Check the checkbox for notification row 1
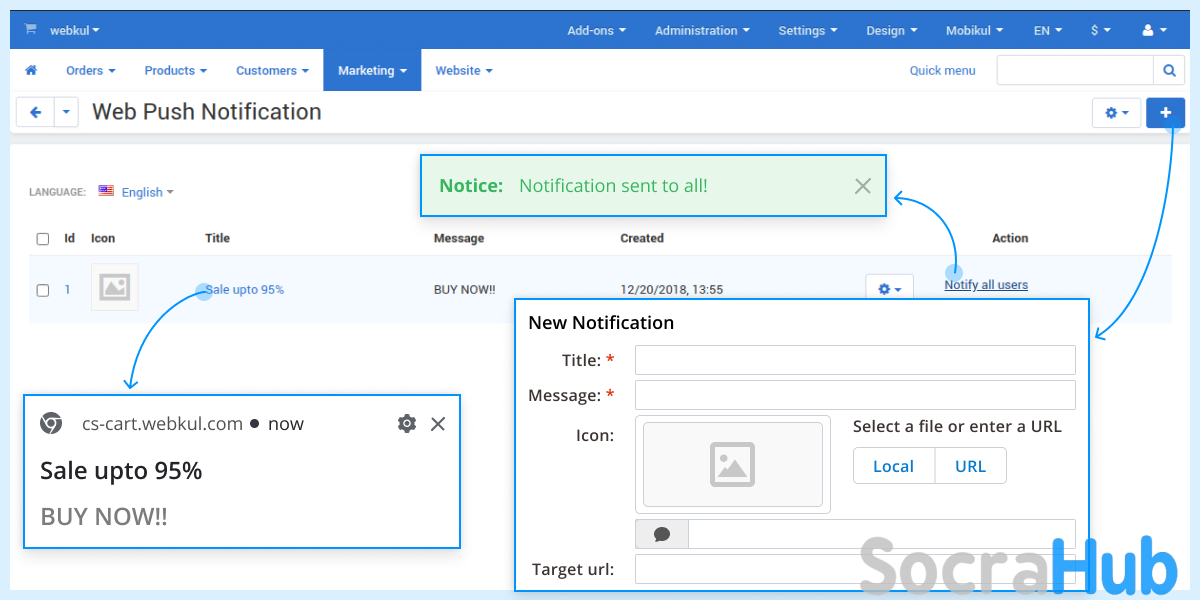Screen dimensions: 1200x600 point(43,290)
